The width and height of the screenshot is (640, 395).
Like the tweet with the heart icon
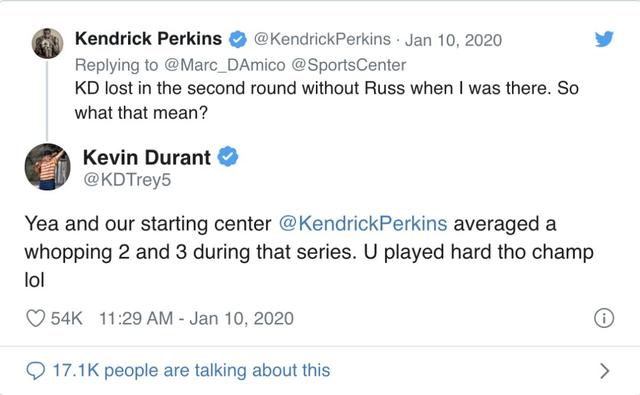coord(36,318)
